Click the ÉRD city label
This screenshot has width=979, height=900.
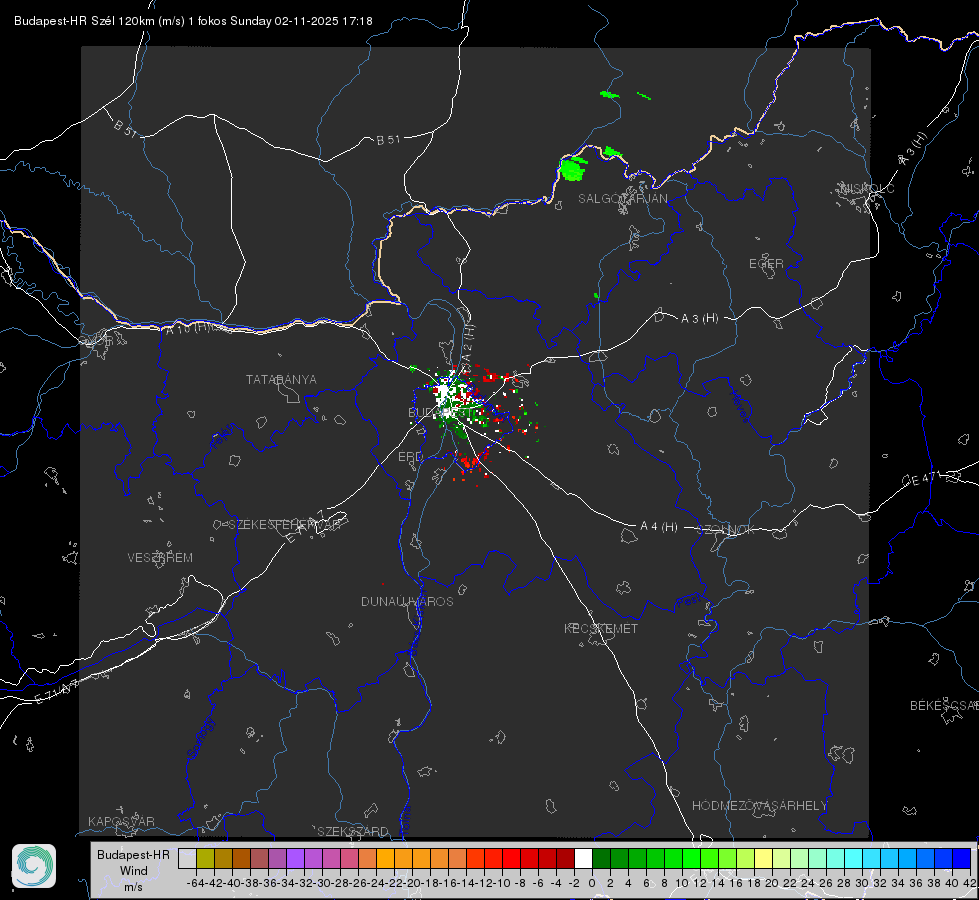tap(410, 457)
